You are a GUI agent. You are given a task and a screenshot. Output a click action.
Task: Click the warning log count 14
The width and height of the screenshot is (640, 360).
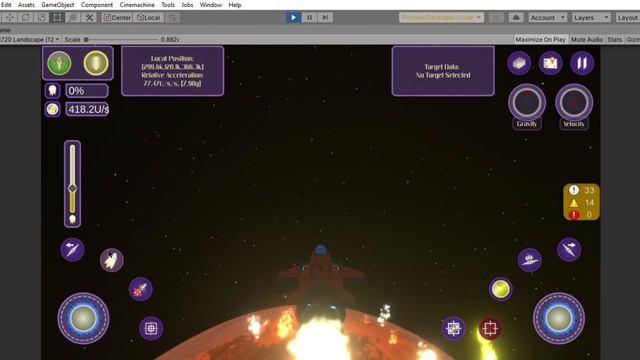point(589,202)
